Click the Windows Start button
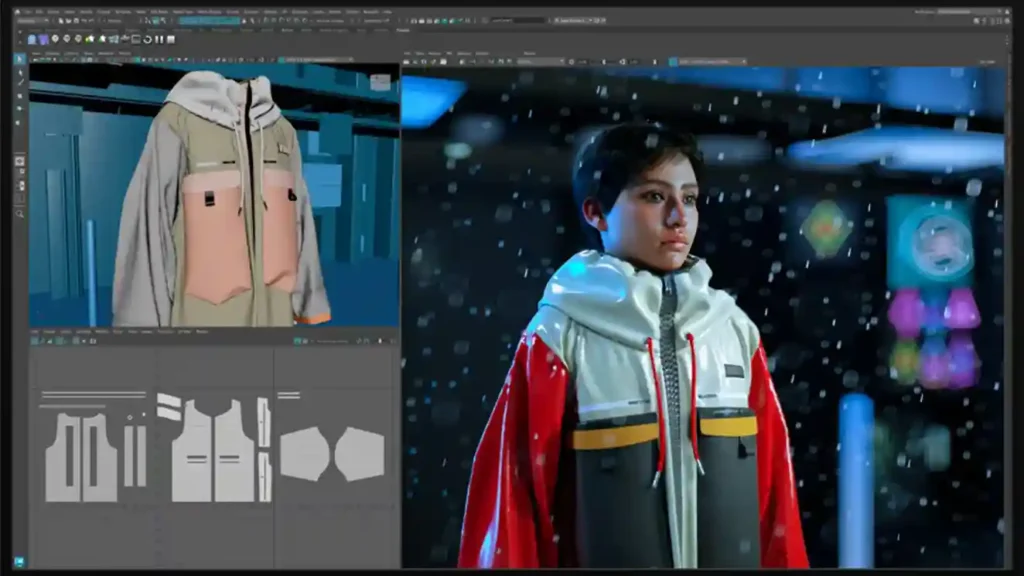The width and height of the screenshot is (1024, 576). click(x=20, y=561)
